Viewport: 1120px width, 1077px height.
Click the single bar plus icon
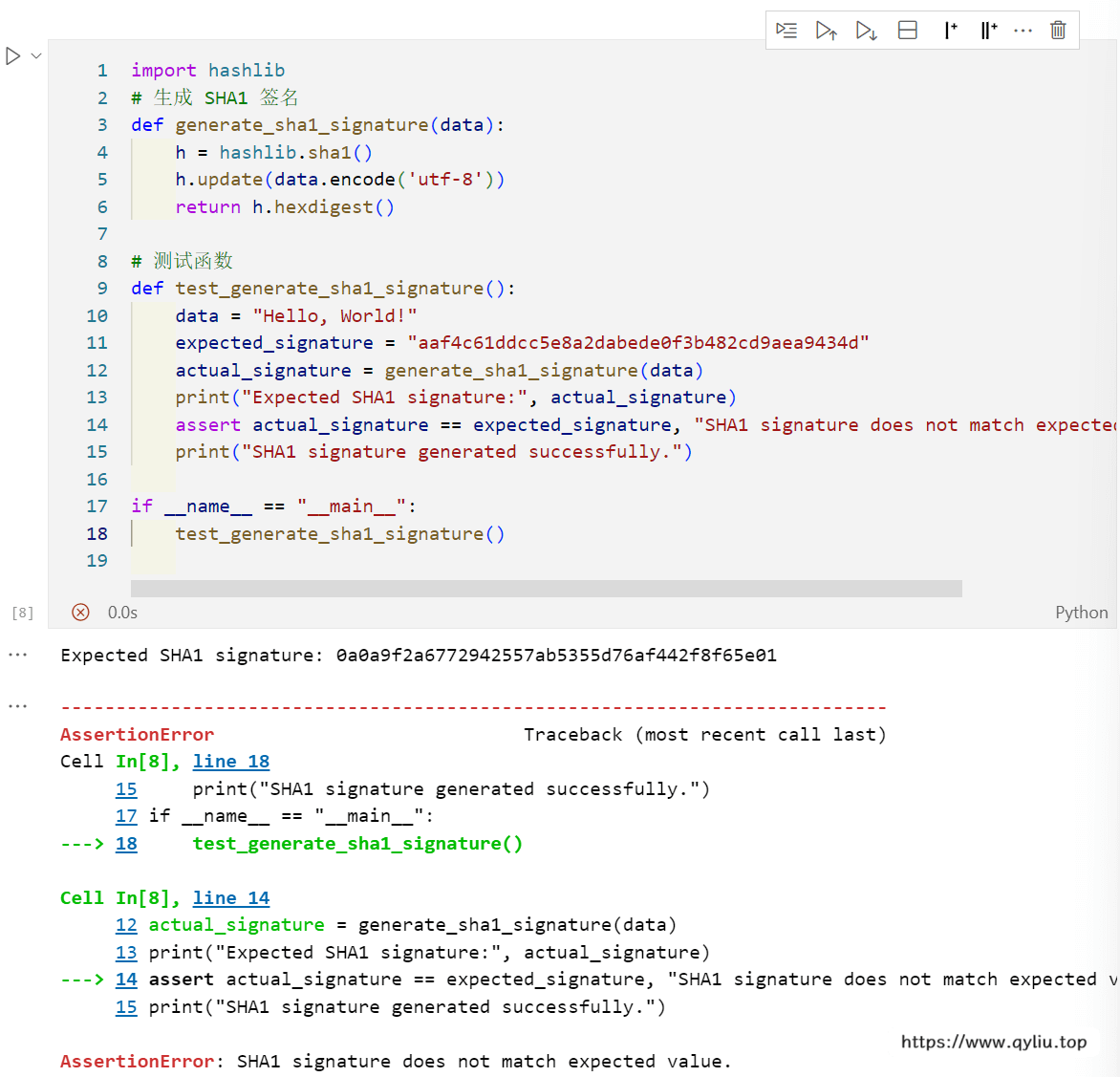point(950,31)
